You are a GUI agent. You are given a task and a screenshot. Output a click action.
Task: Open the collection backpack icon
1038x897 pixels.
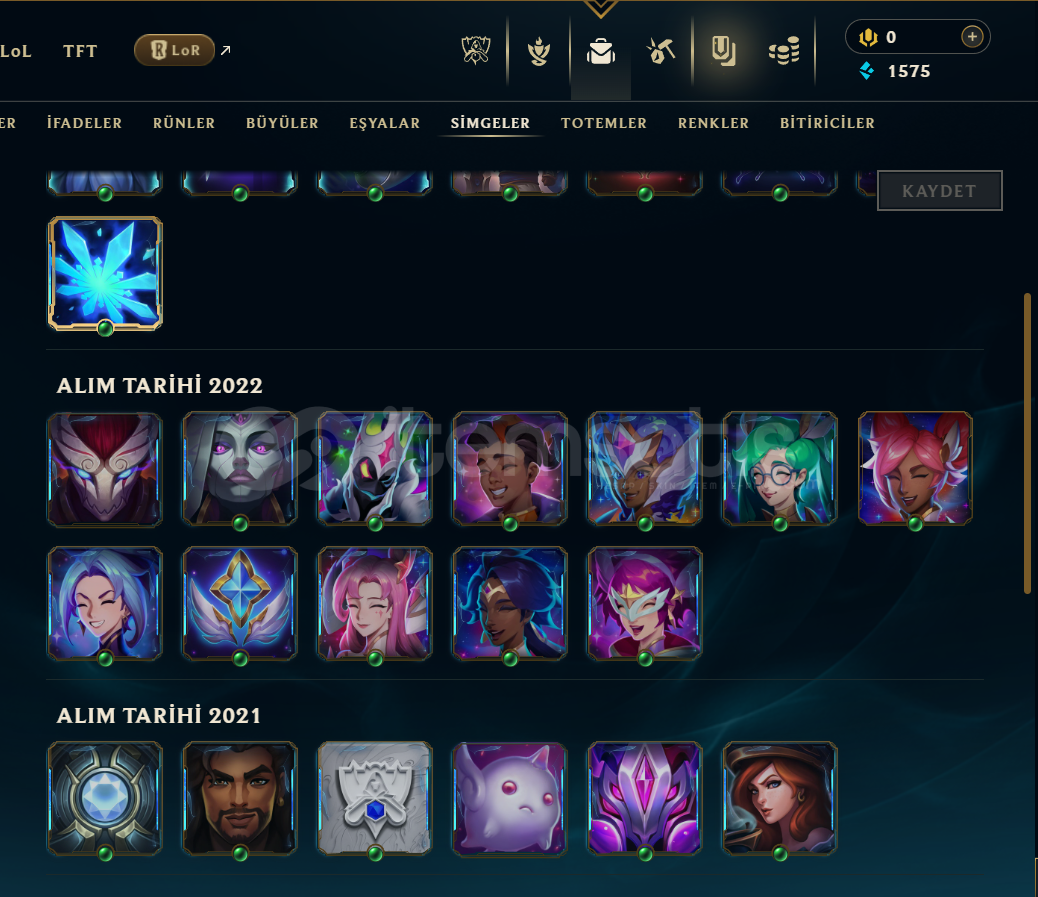pos(601,51)
